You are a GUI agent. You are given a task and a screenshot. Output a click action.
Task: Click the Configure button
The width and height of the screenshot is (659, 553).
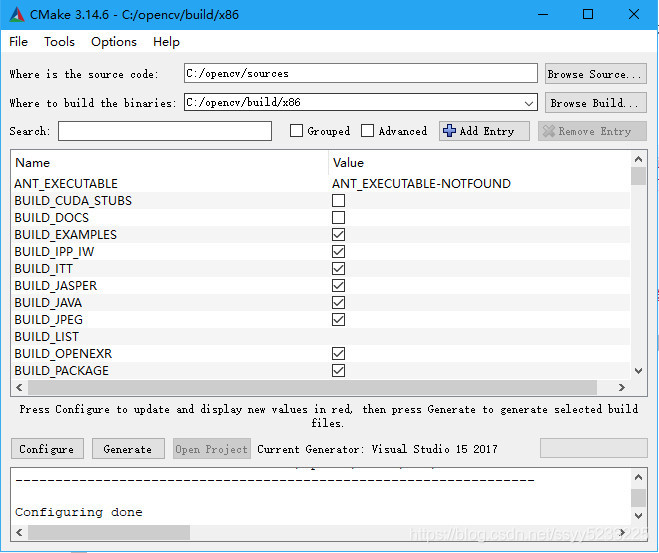tap(47, 449)
